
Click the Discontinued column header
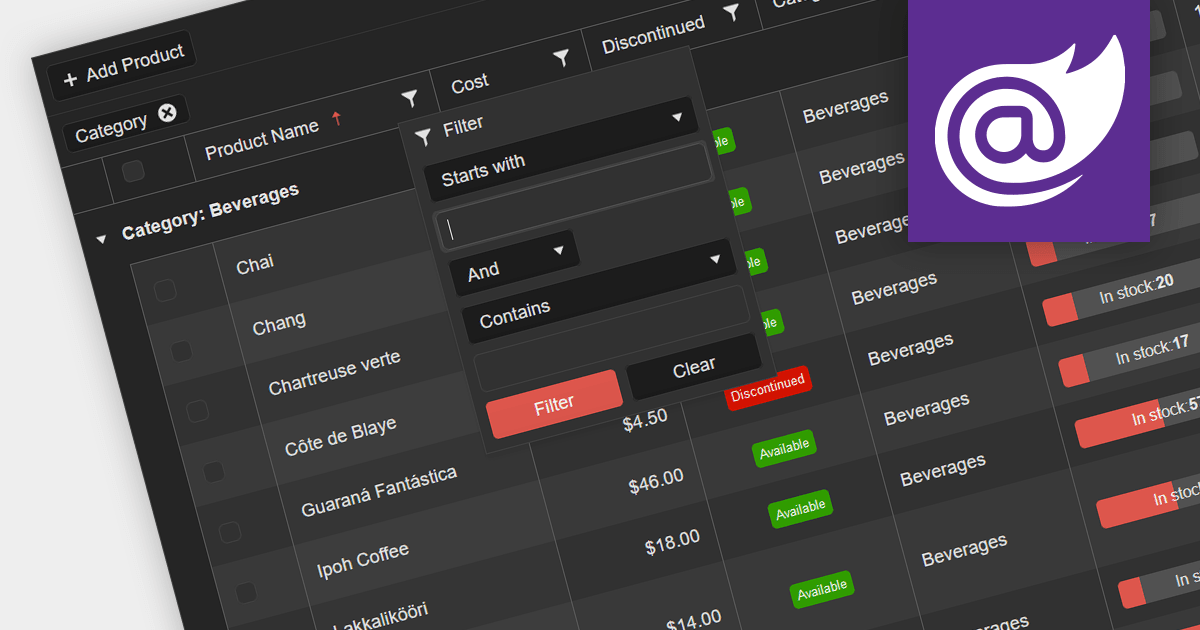(x=653, y=34)
